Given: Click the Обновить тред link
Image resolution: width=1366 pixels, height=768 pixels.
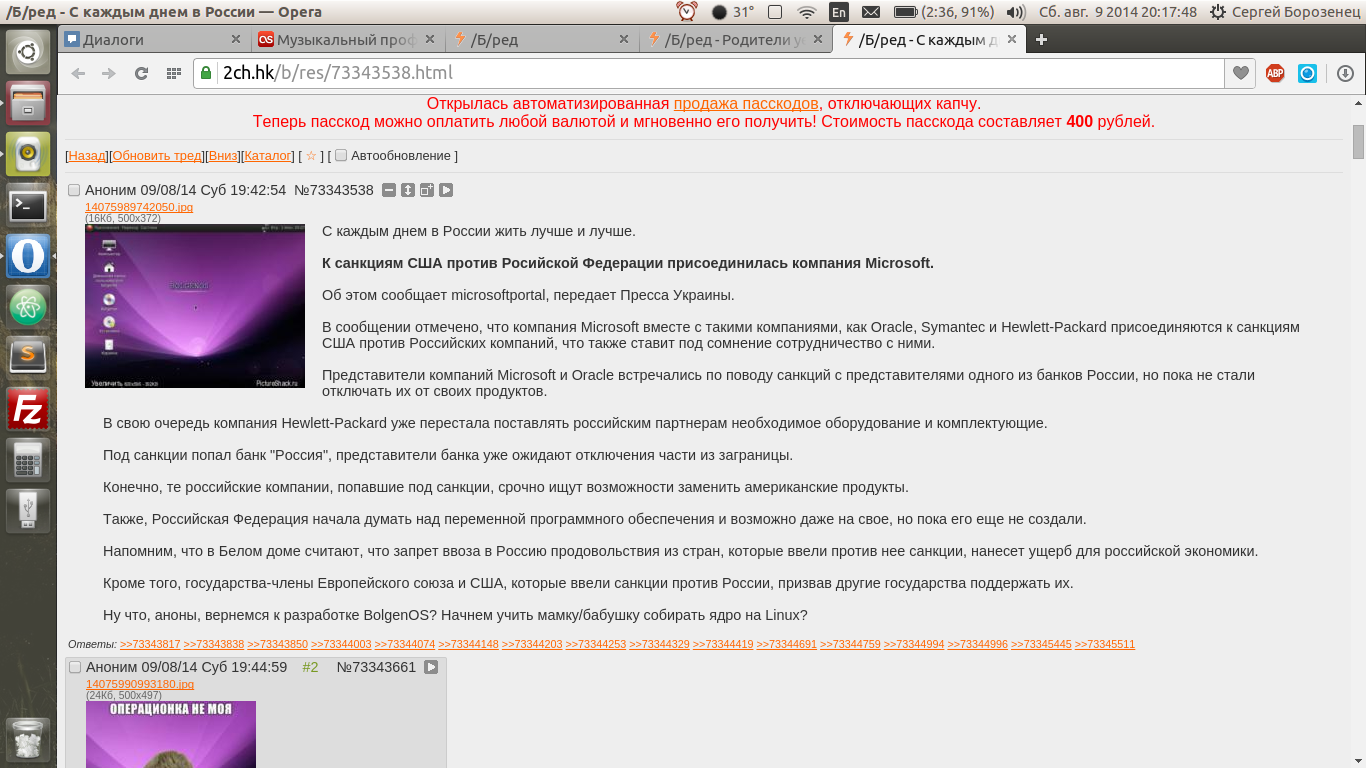Looking at the screenshot, I should (157, 156).
